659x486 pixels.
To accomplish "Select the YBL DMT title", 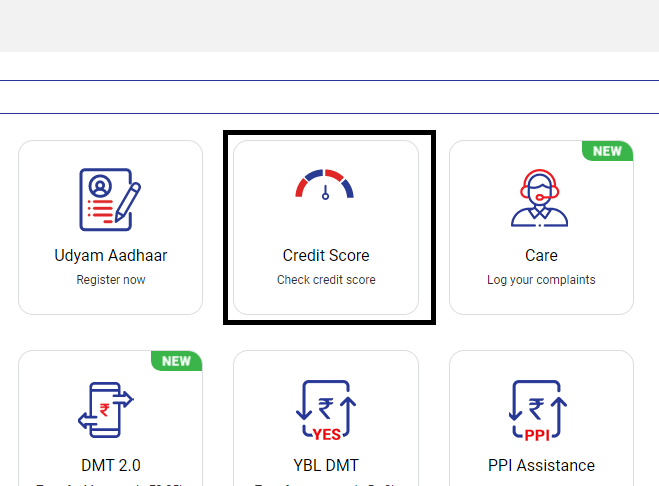I will 326,465.
